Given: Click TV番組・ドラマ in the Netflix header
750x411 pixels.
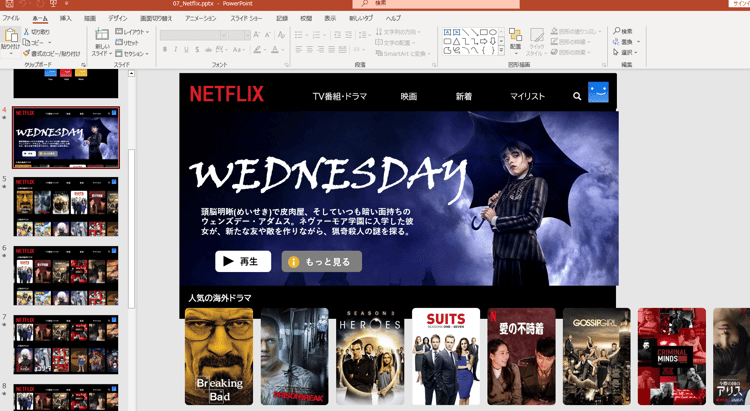Looking at the screenshot, I should pos(340,96).
